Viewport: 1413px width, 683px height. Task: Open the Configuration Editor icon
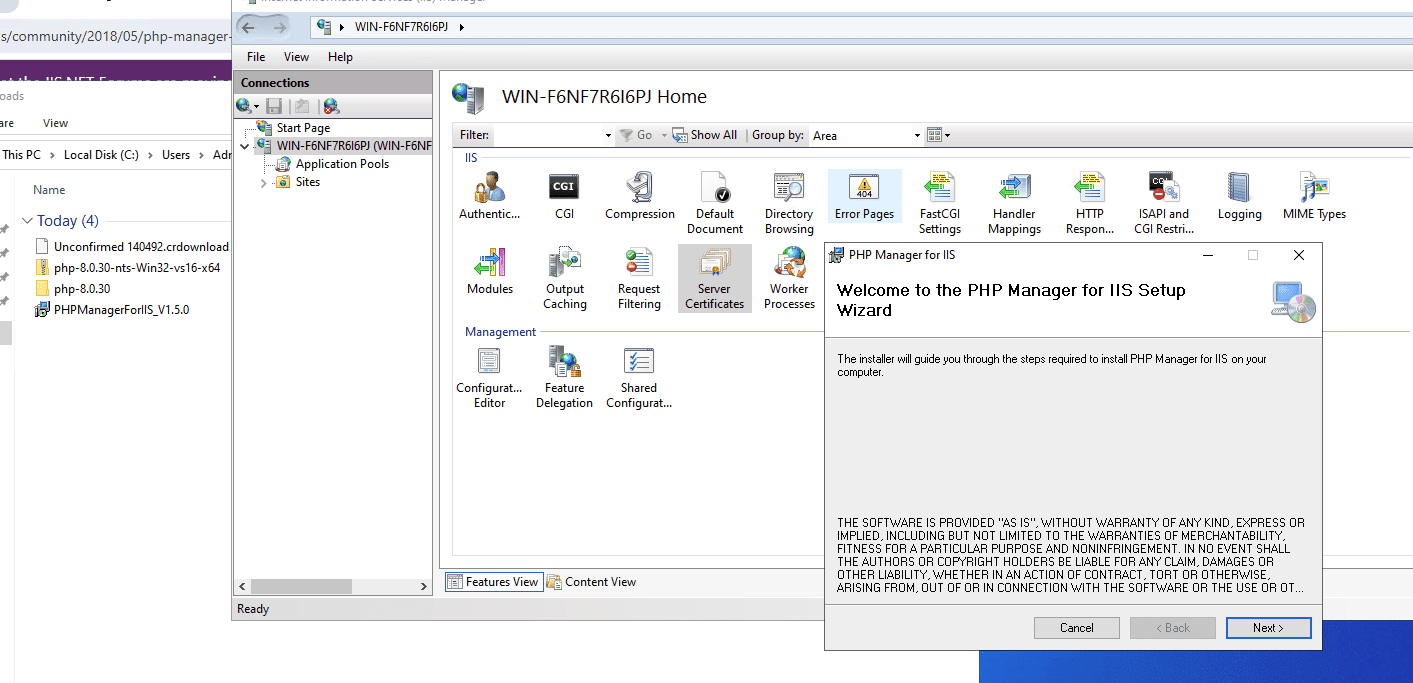click(489, 376)
